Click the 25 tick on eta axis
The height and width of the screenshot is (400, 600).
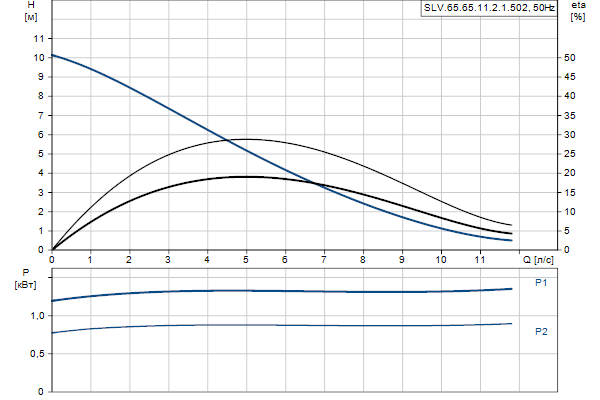click(x=568, y=154)
